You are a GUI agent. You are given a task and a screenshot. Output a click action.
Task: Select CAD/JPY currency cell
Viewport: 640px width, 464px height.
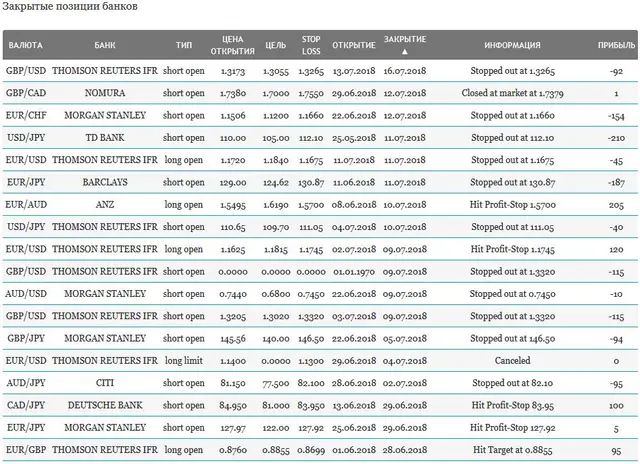click(26, 405)
